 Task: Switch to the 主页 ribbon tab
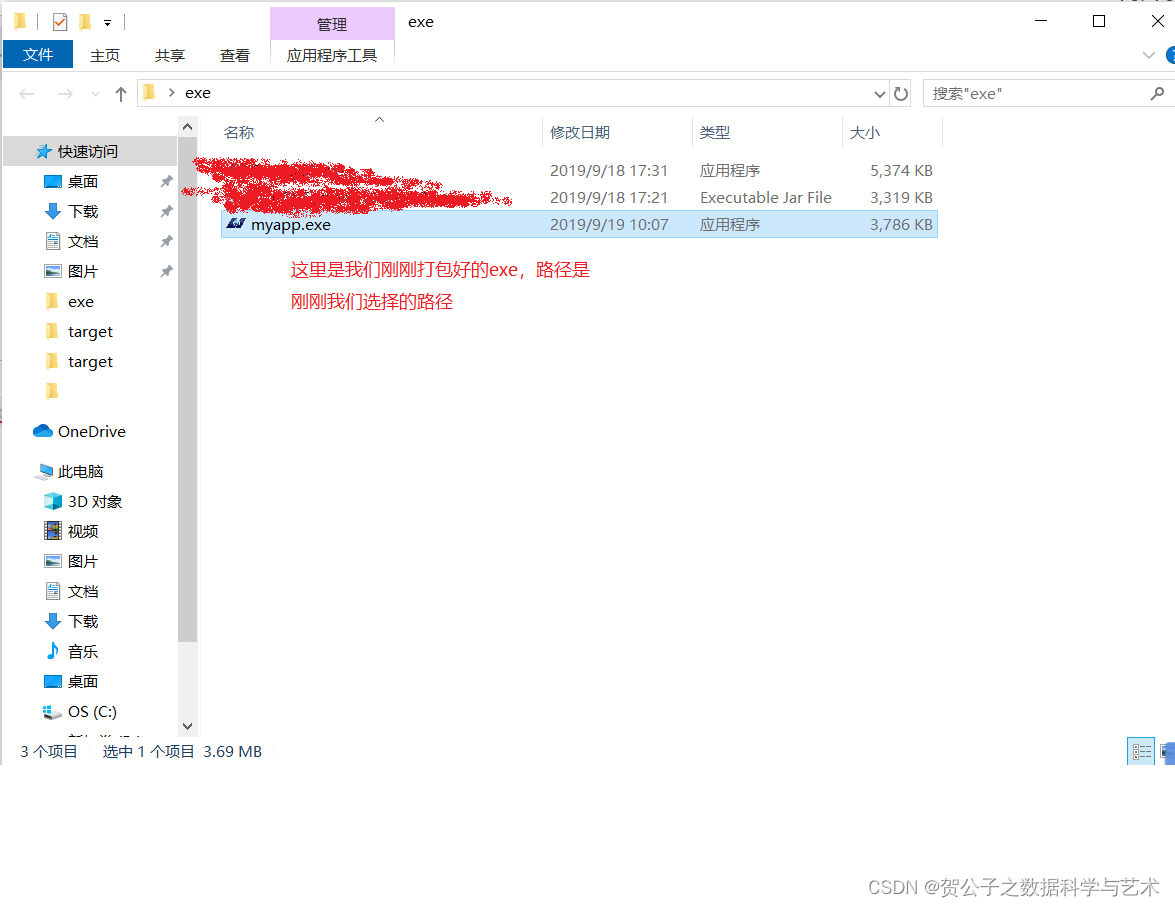[105, 55]
